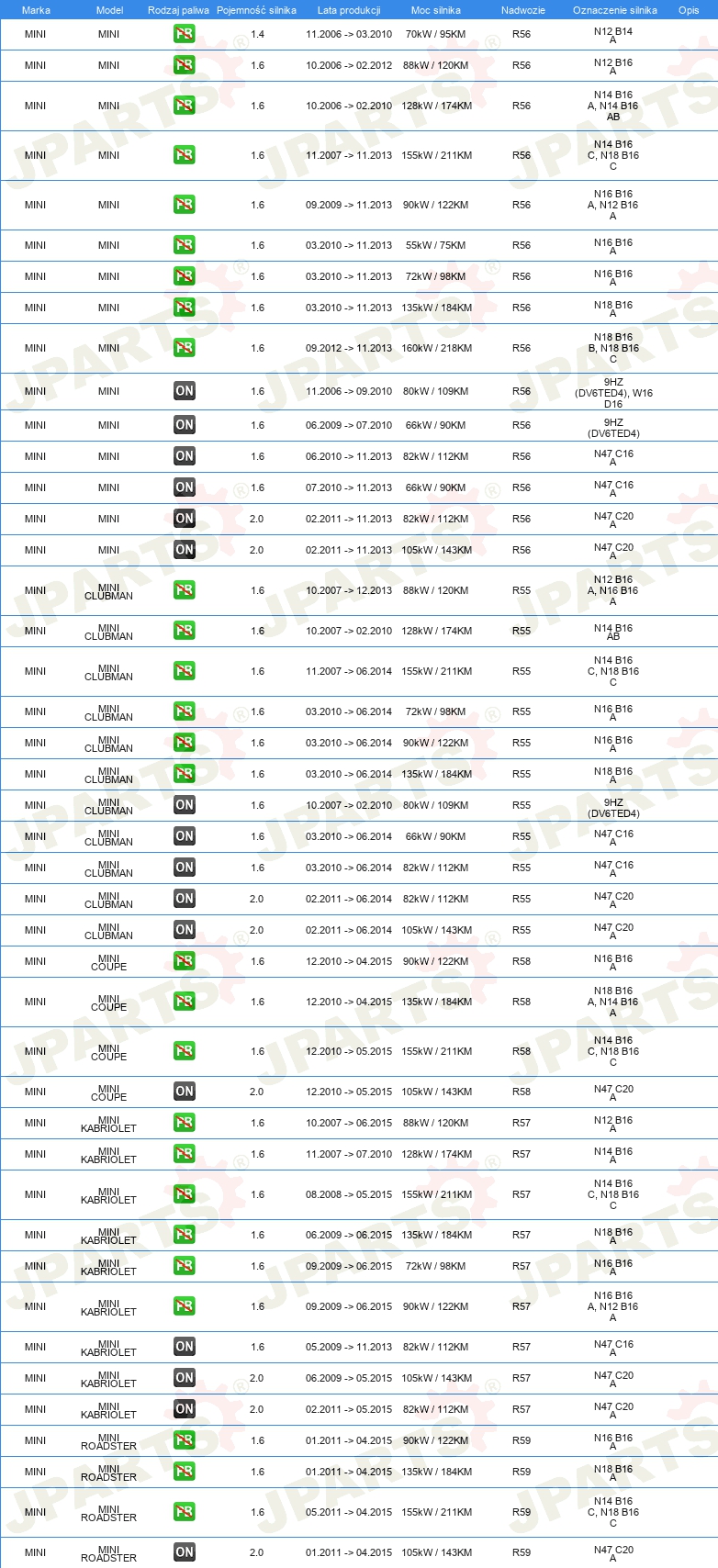Click the Oznaczenie silnika column header
718x1568 pixels.
(x=615, y=10)
